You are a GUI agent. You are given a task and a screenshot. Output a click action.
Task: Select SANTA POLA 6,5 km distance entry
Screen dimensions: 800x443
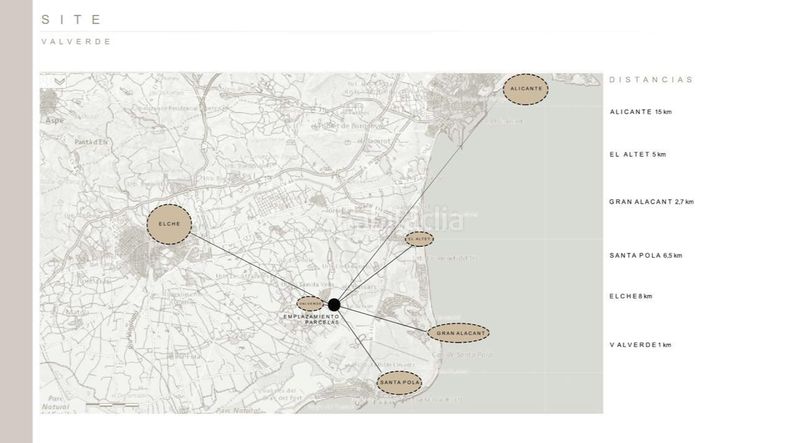(x=645, y=255)
